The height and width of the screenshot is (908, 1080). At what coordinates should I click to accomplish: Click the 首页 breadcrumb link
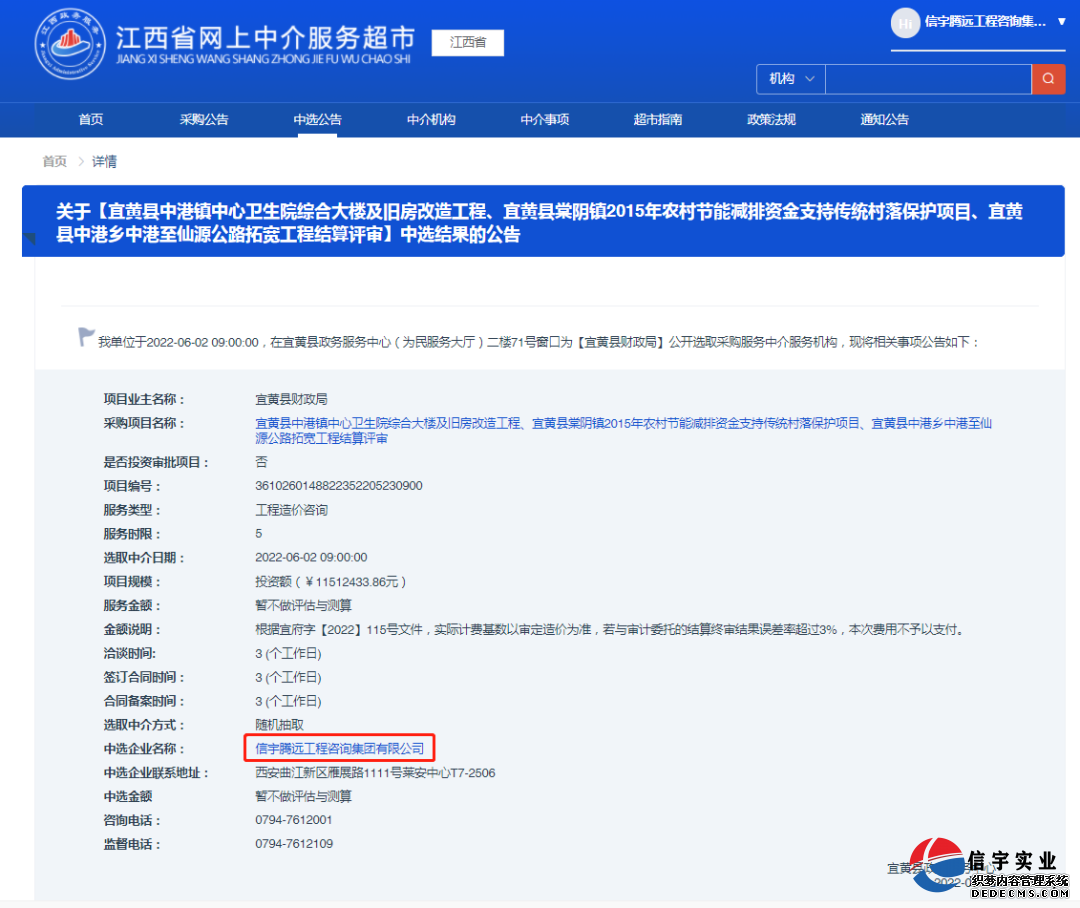point(54,161)
